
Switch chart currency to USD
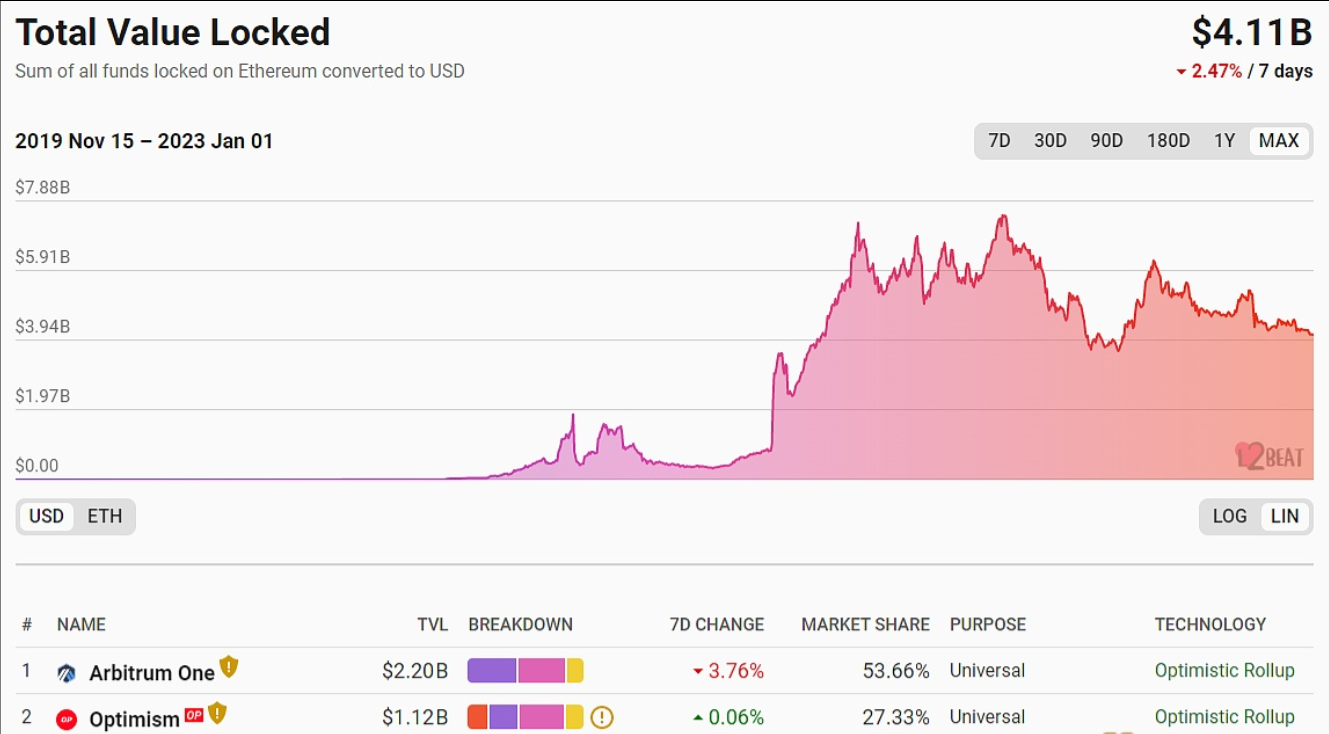tap(46, 516)
